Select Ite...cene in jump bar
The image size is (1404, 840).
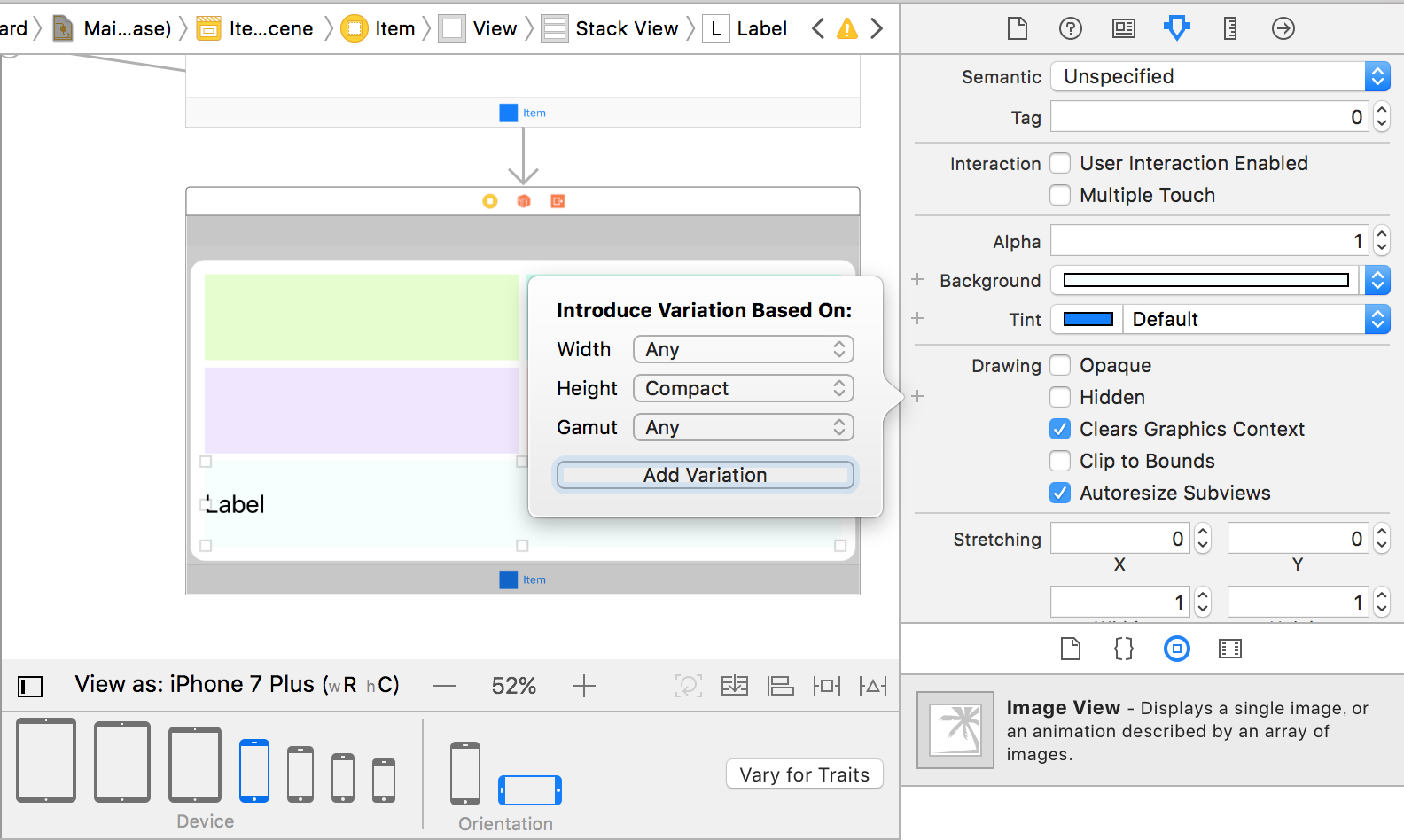[255, 28]
